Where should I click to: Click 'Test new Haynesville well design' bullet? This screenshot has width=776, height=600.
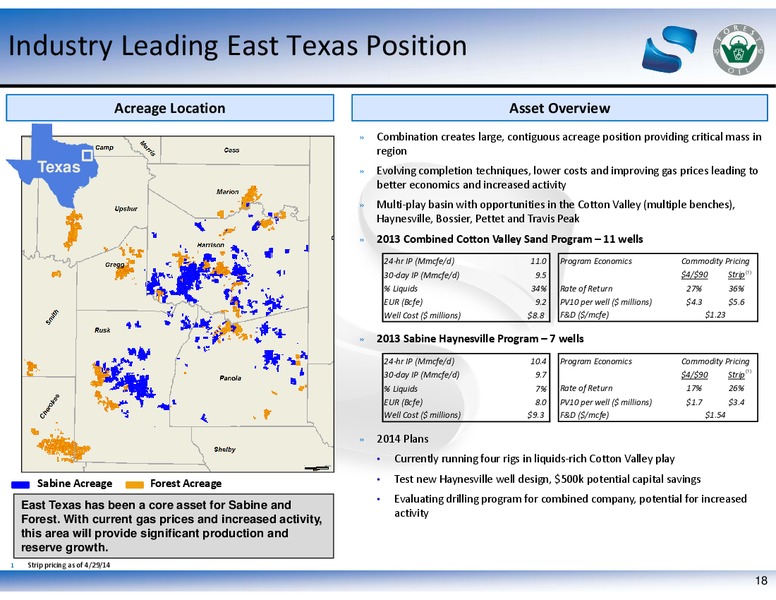(547, 479)
